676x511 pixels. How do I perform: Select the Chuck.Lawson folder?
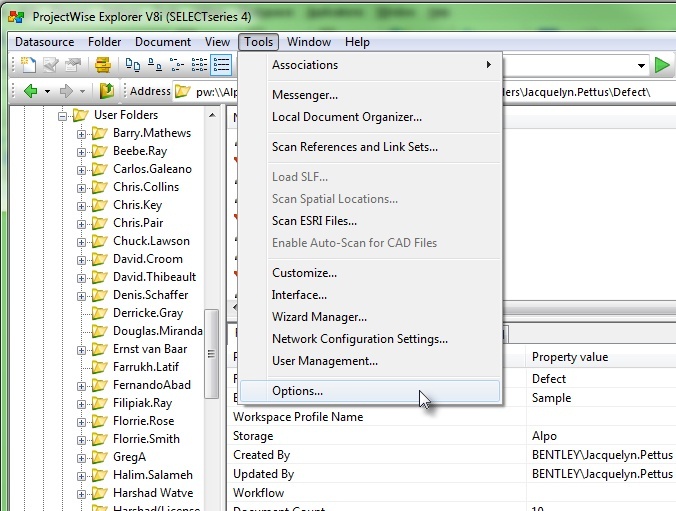[x=151, y=241]
